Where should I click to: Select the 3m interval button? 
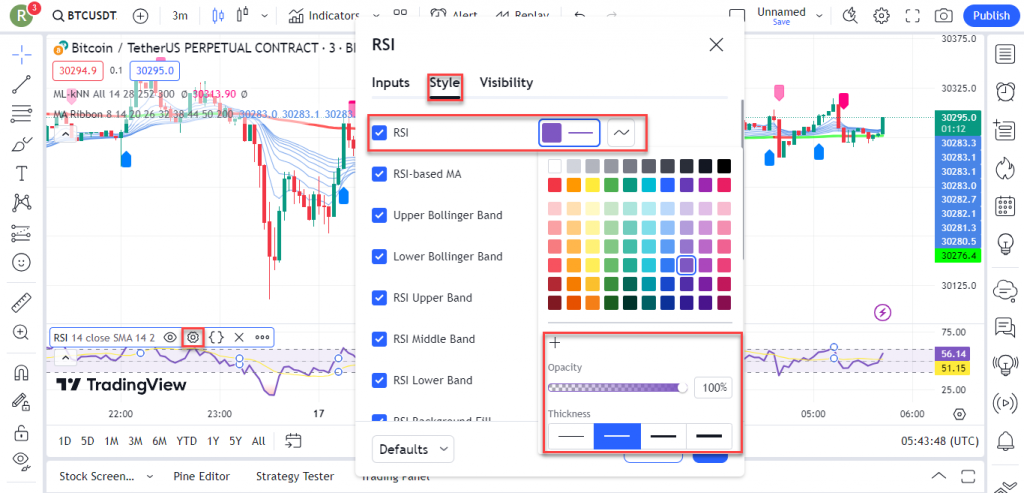click(180, 16)
